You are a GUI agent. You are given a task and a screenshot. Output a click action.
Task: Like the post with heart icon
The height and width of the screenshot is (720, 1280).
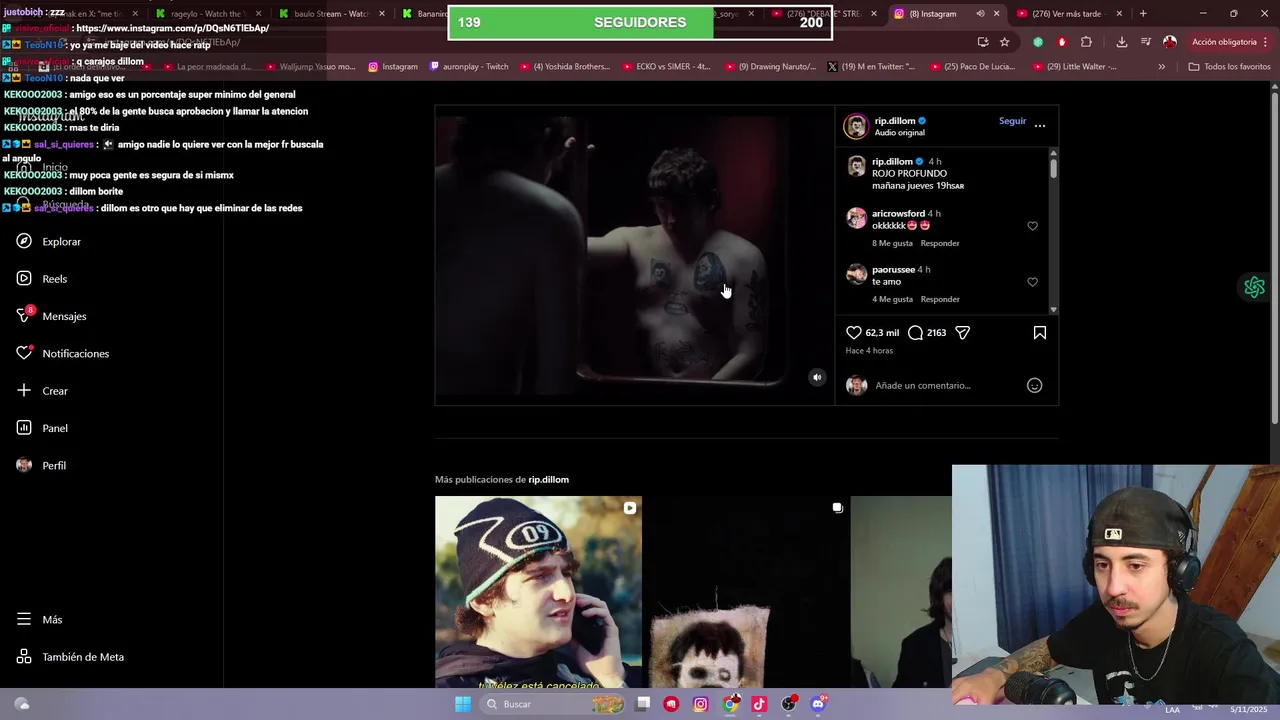(854, 332)
